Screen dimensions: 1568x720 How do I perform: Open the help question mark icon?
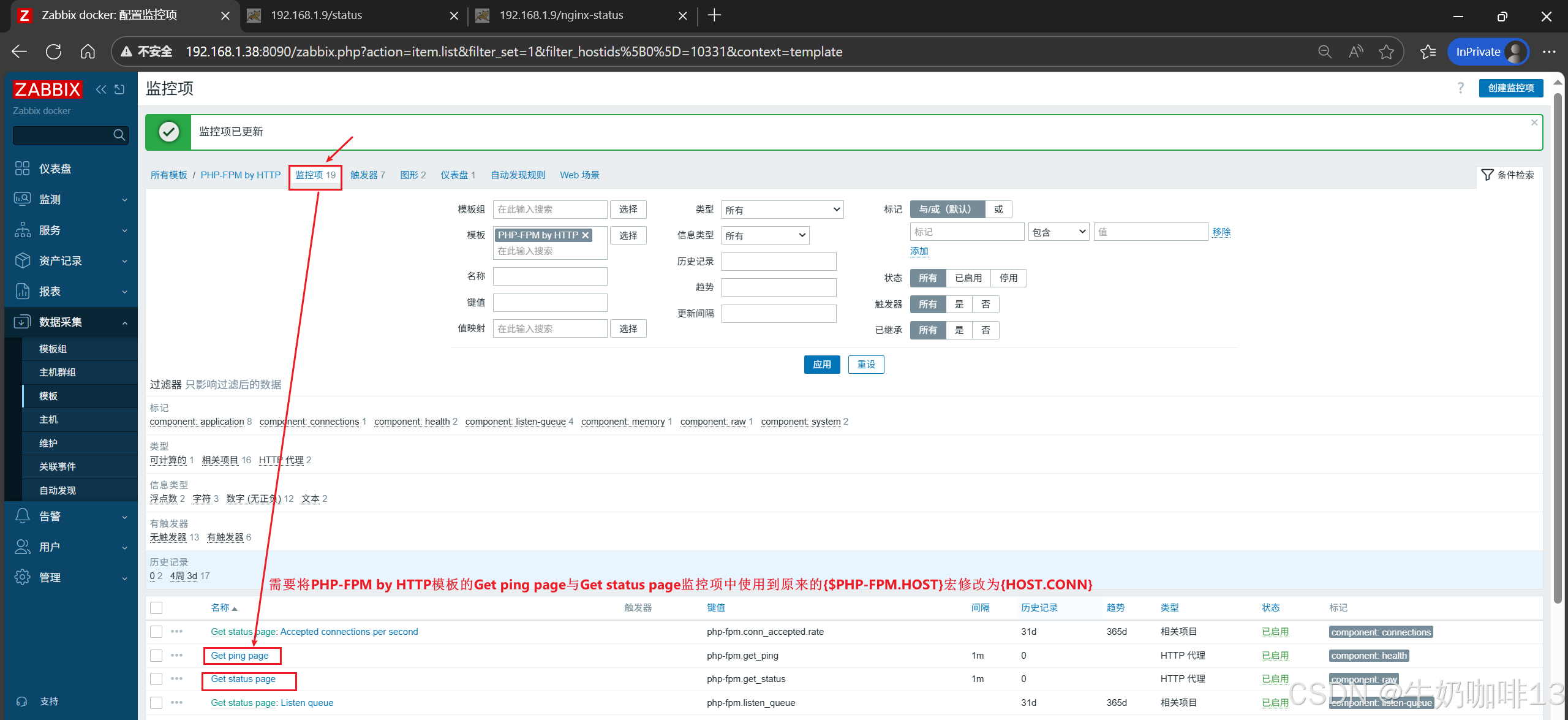coord(1460,88)
